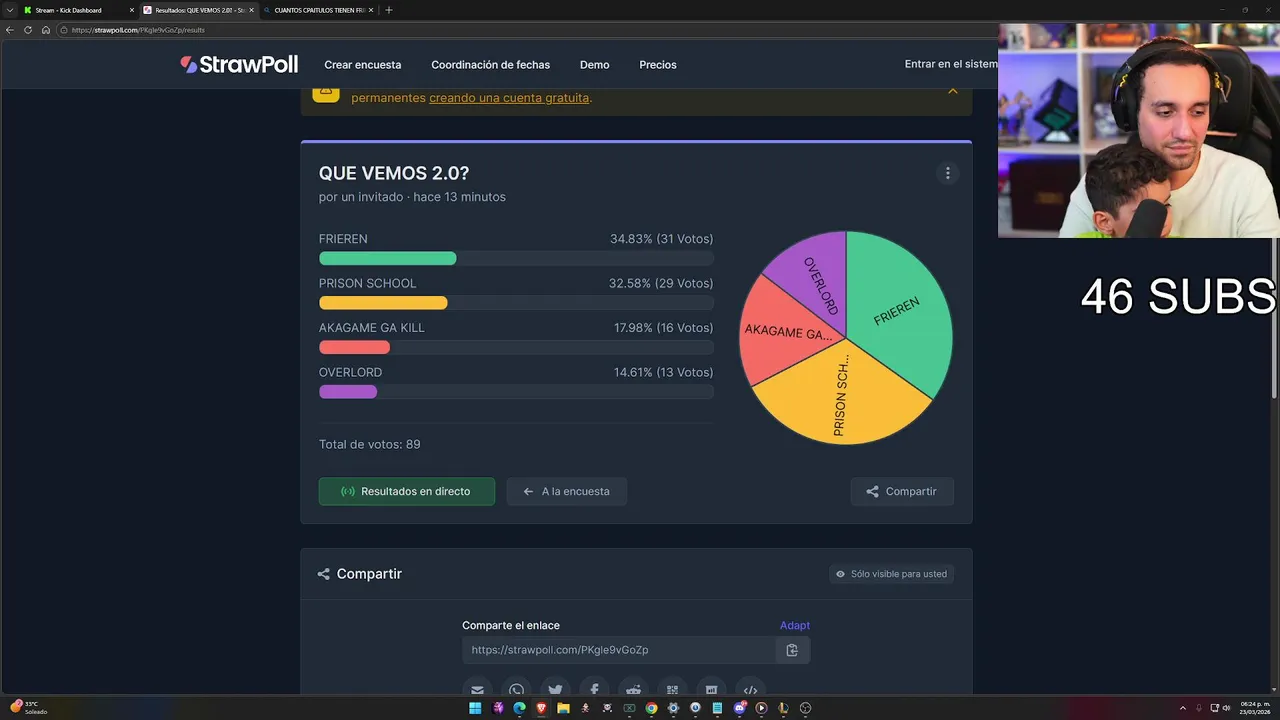The height and width of the screenshot is (720, 1280).
Task: Open the volume control in the system tray
Action: (x=1227, y=708)
